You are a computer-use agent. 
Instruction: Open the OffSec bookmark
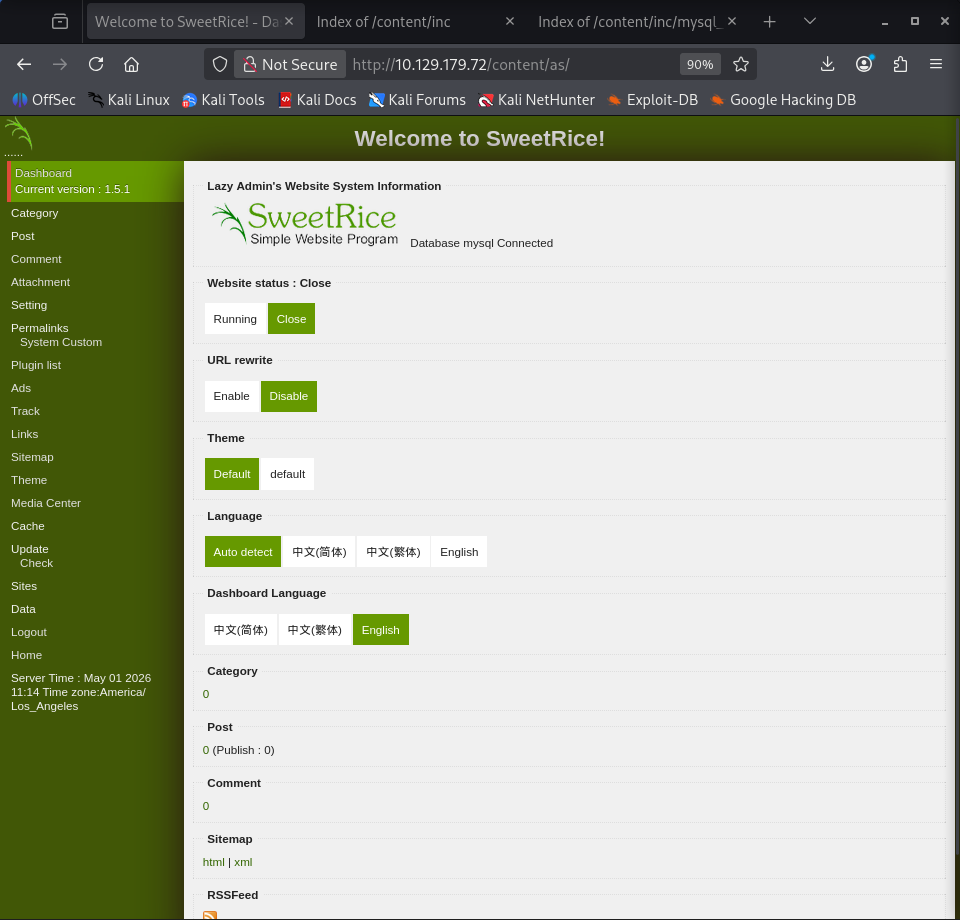click(x=44, y=100)
